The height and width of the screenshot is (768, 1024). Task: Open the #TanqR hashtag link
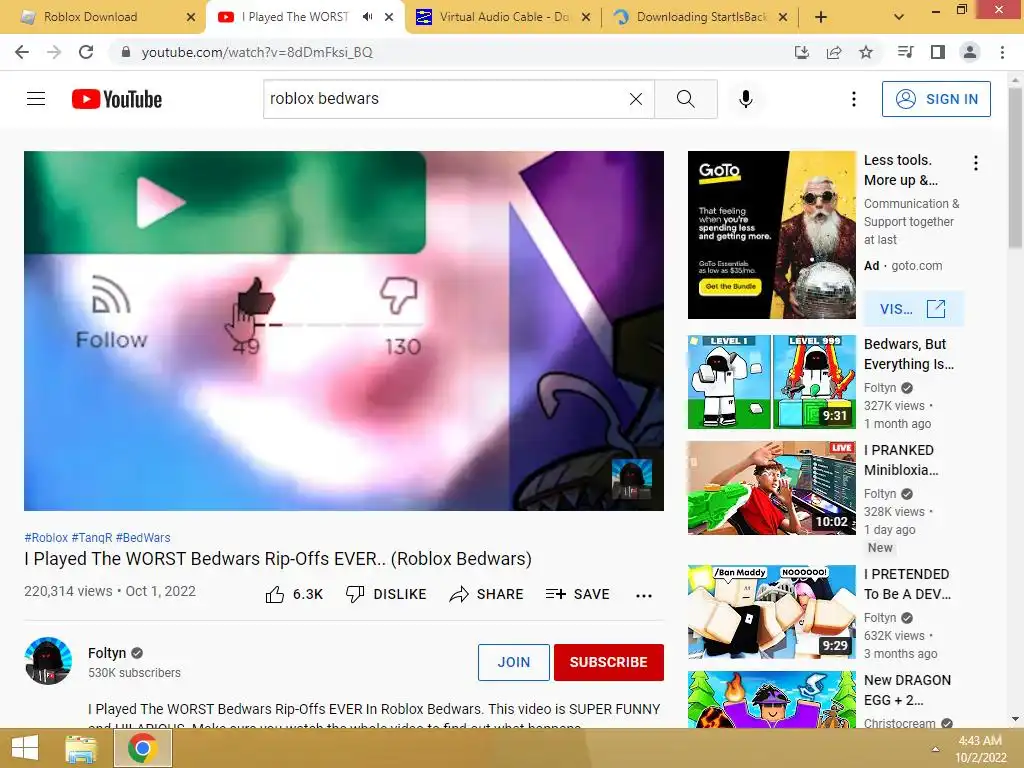coord(92,537)
